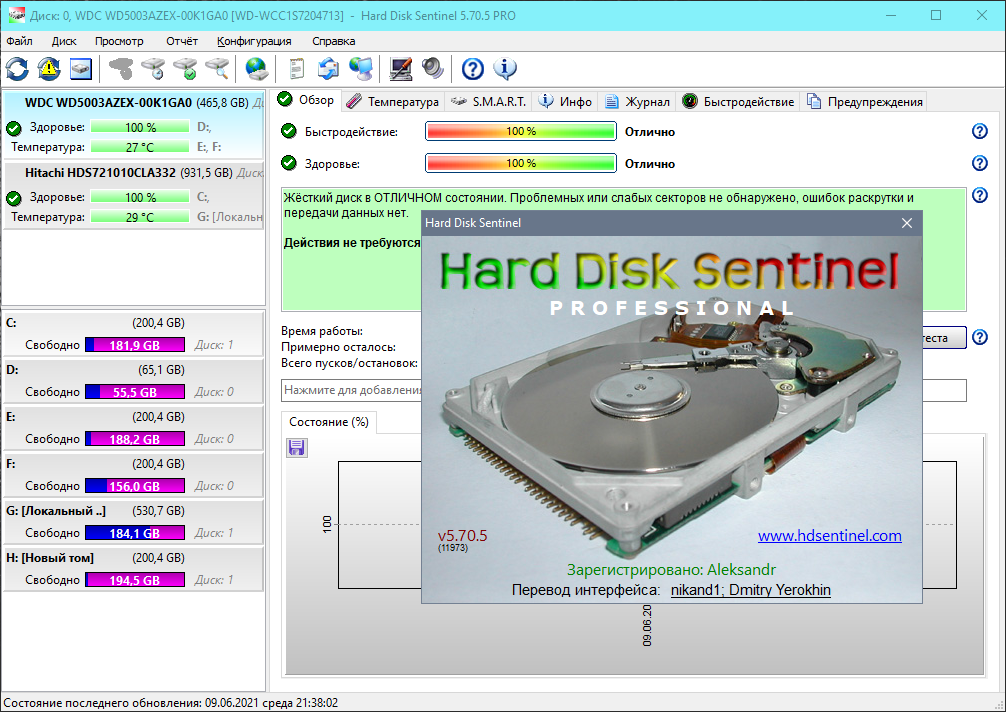Viewport: 1006px width, 712px height.
Task: Click the blue-framed disk toolbar icon
Action: click(81, 69)
